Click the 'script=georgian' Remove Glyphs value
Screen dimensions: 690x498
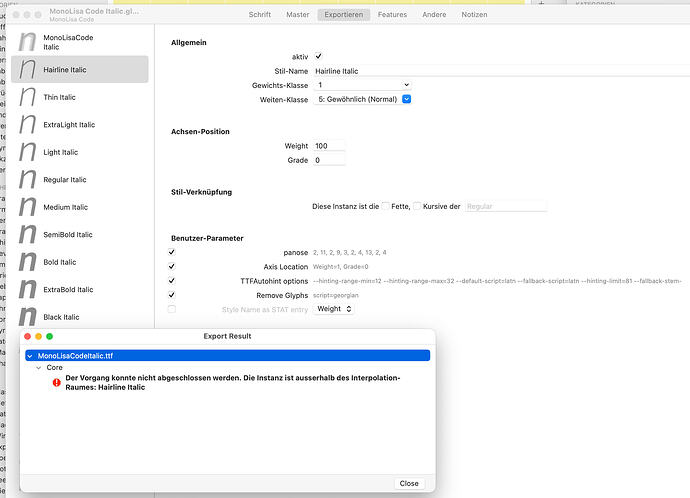(x=336, y=295)
